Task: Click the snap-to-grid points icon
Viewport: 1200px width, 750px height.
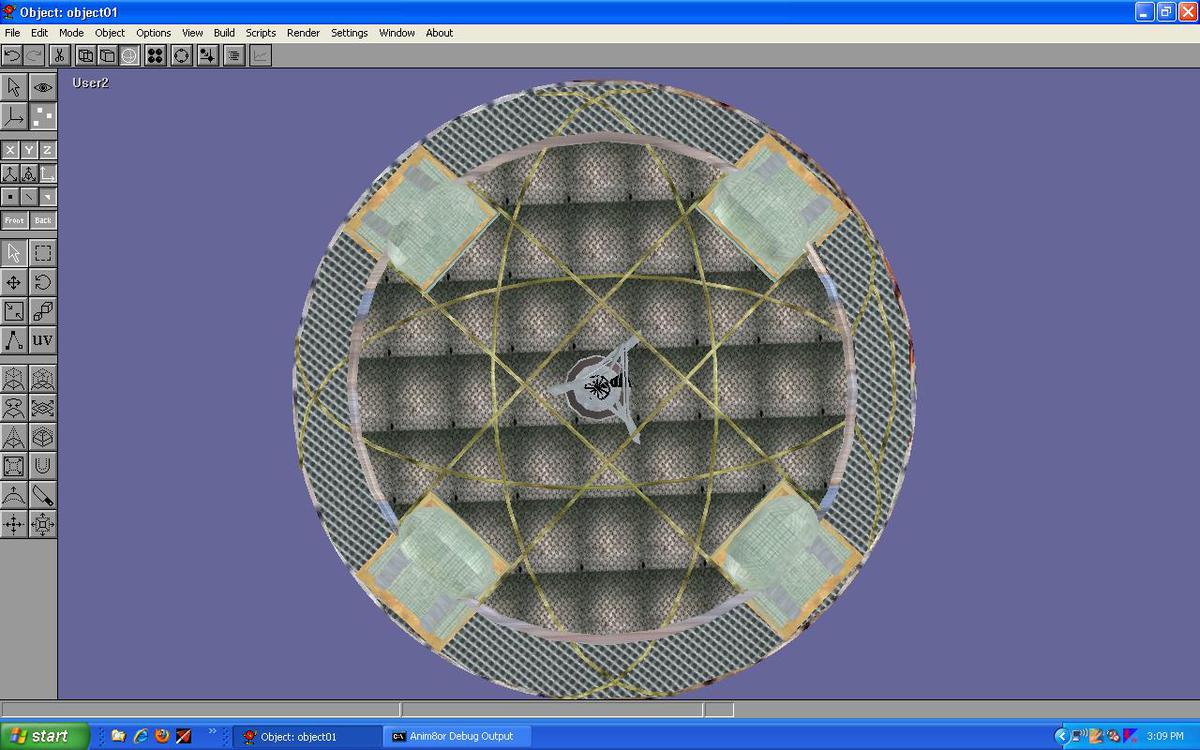Action: [207, 56]
